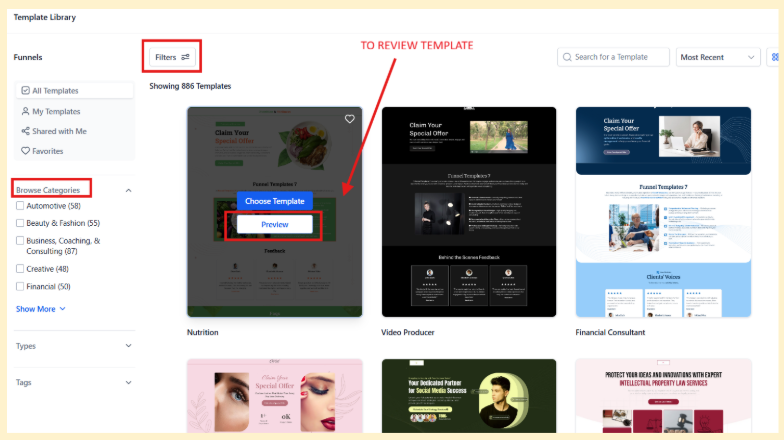Click the Financial Consultant title text
This screenshot has width=784, height=440.
point(610,332)
